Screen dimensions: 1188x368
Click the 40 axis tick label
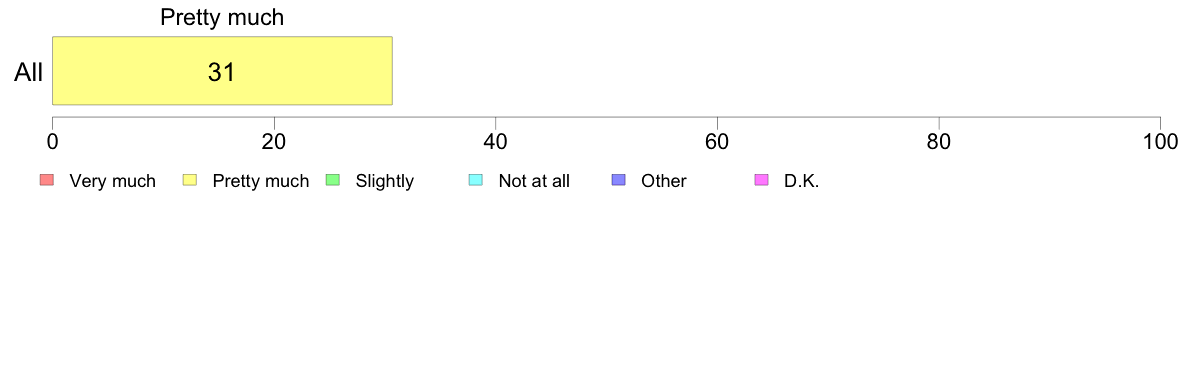coord(496,142)
